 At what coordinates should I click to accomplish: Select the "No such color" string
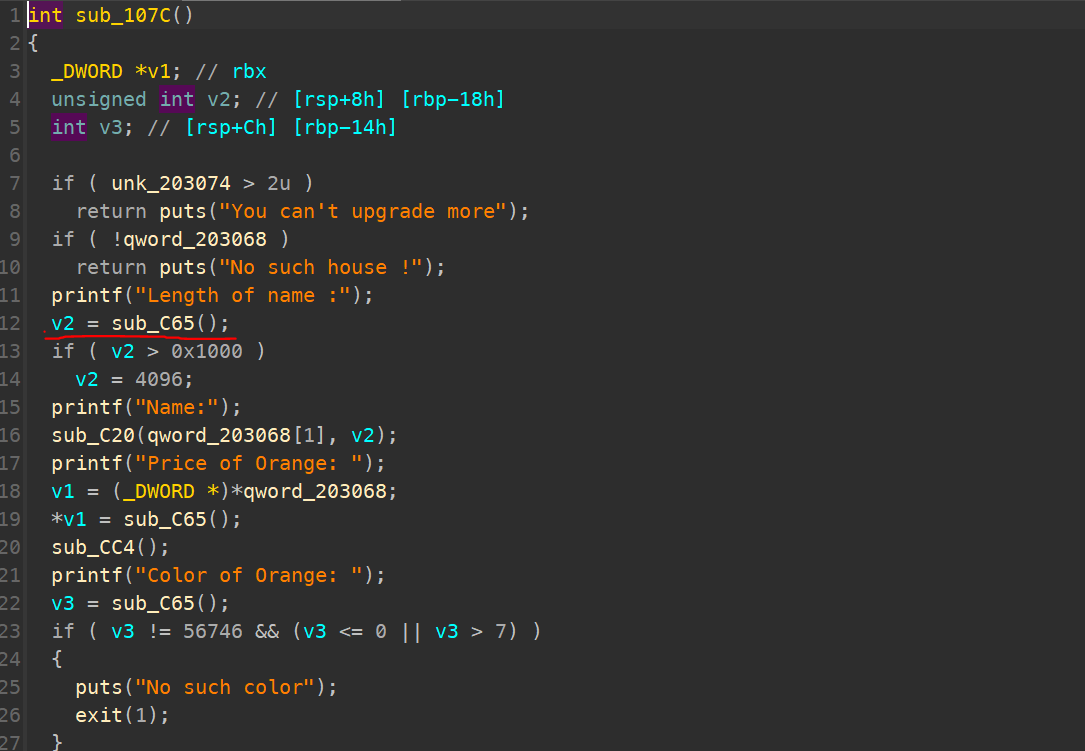(x=225, y=687)
